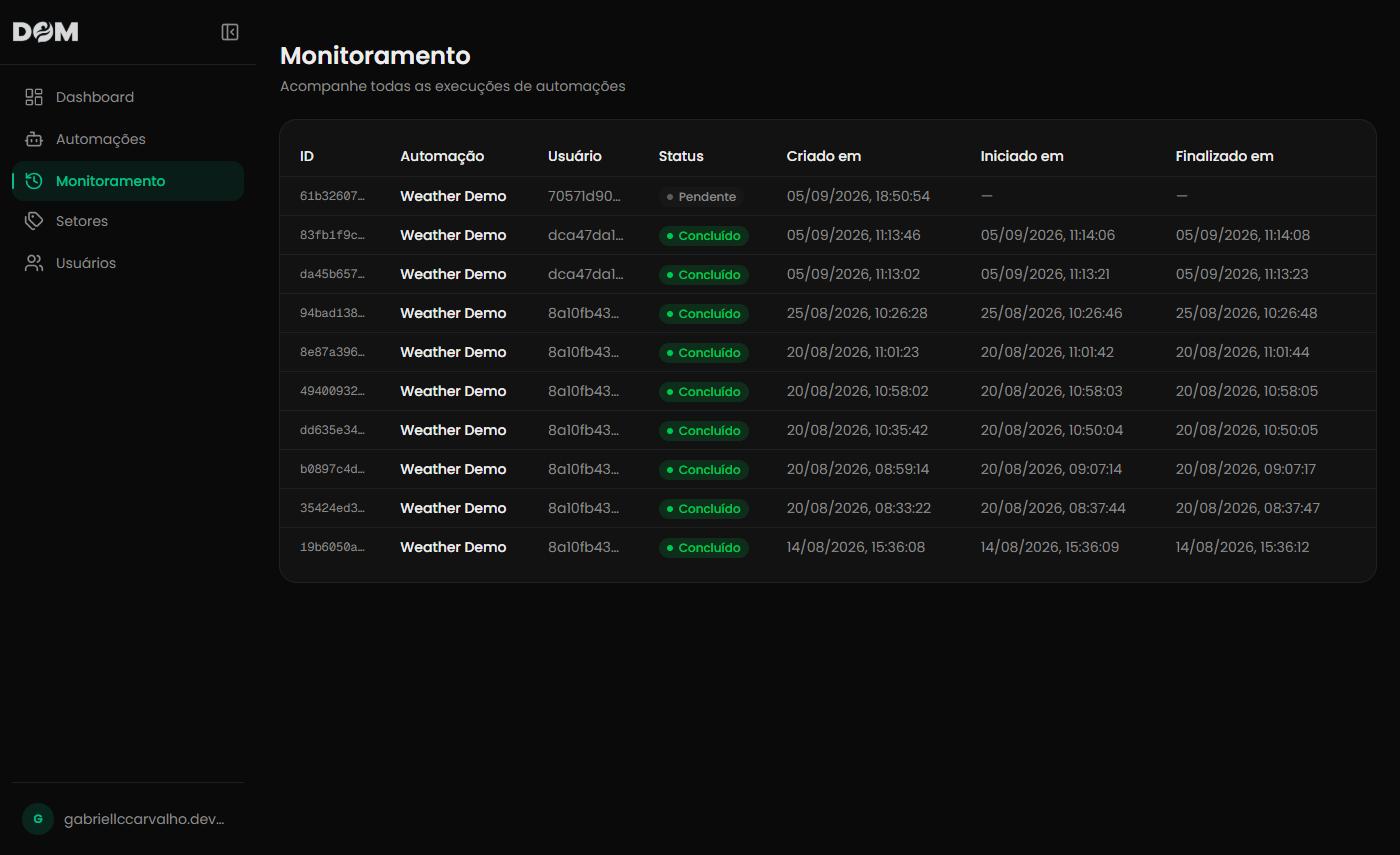Click execution ID 8e87a396
Viewport: 1400px width, 855px height.
332,352
